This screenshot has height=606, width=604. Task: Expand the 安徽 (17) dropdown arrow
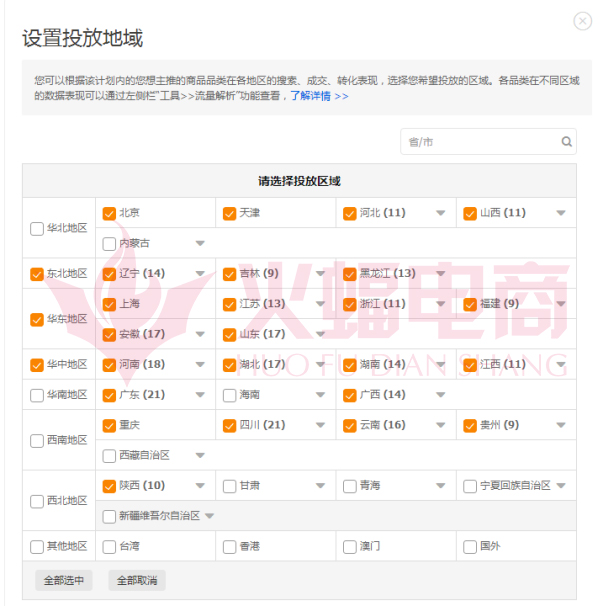pos(200,334)
